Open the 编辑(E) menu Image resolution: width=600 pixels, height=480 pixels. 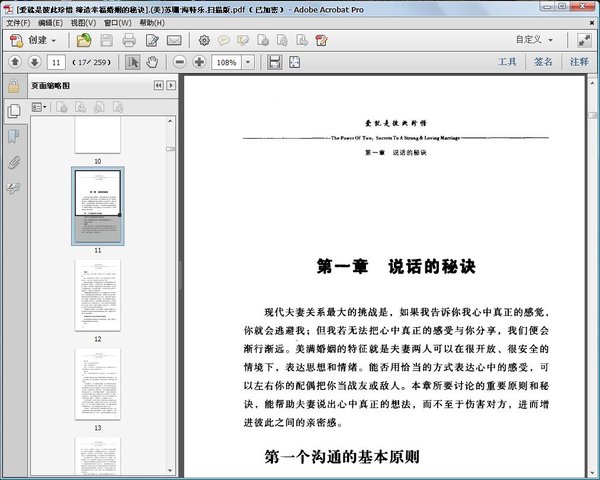(51, 23)
